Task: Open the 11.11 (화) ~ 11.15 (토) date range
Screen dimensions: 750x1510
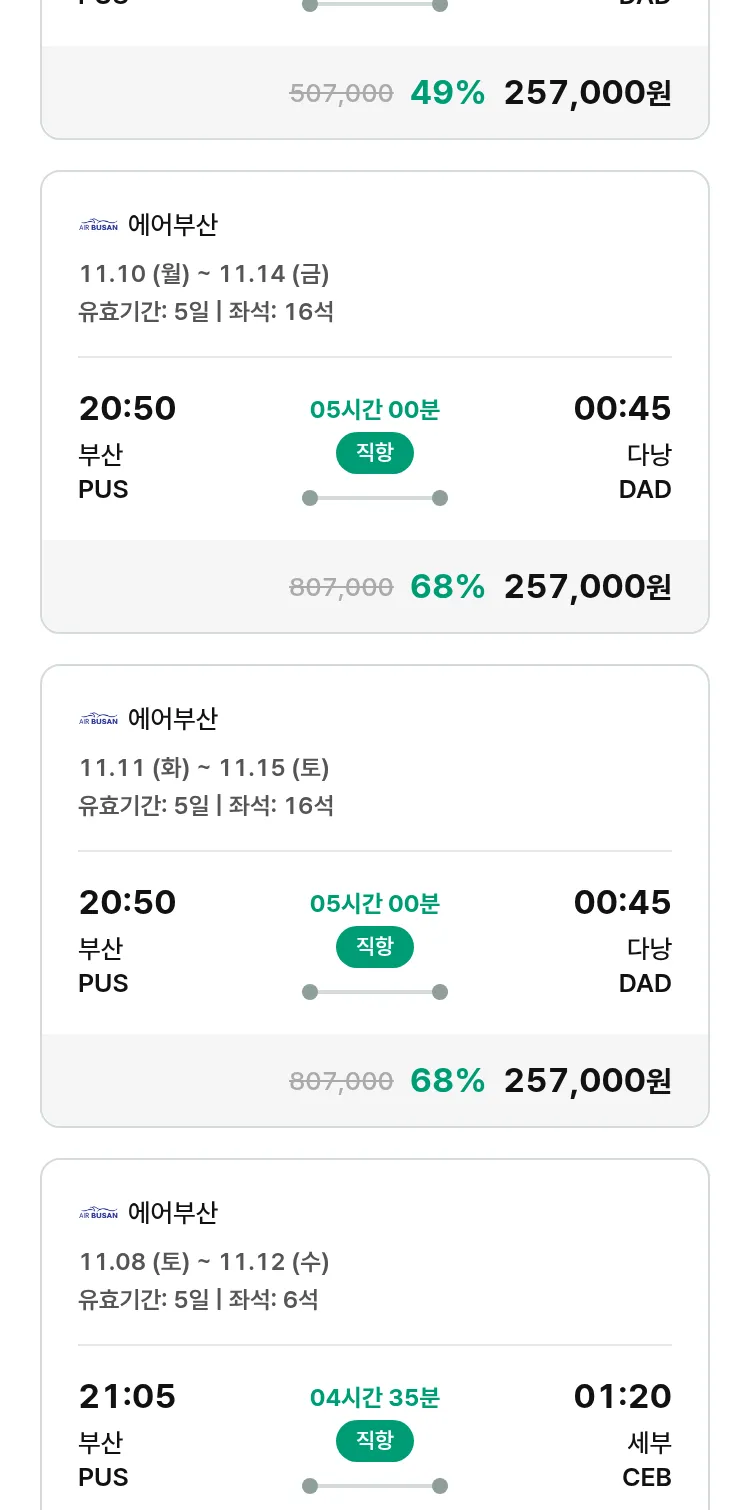Action: point(204,768)
